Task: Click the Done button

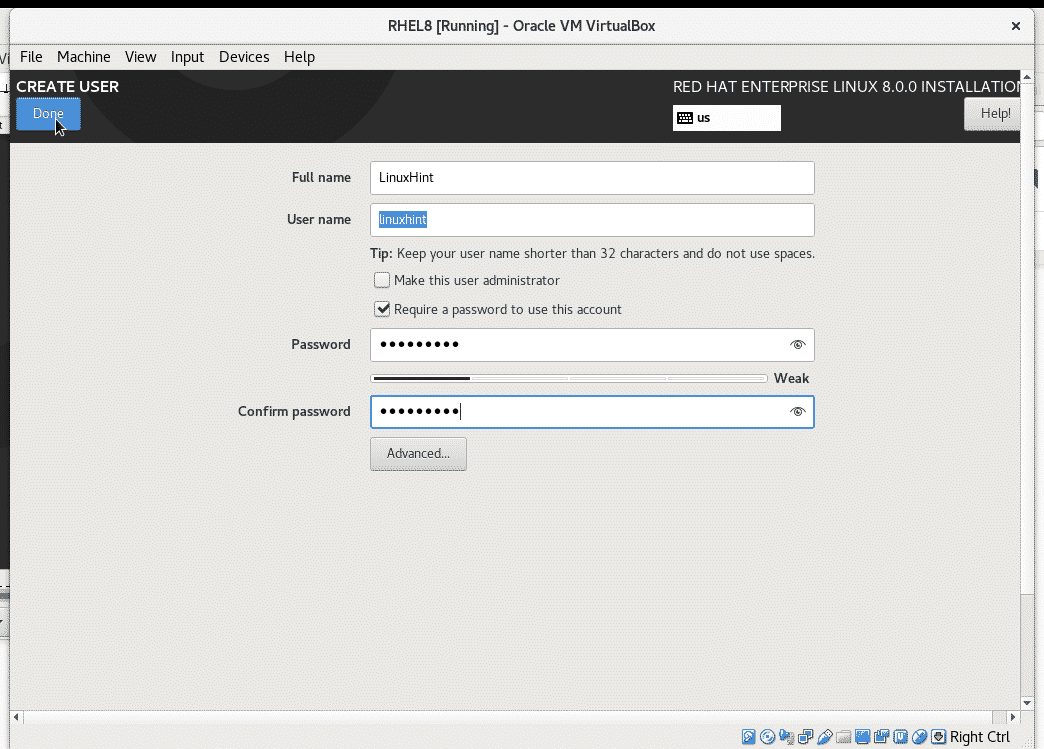Action: (x=48, y=114)
